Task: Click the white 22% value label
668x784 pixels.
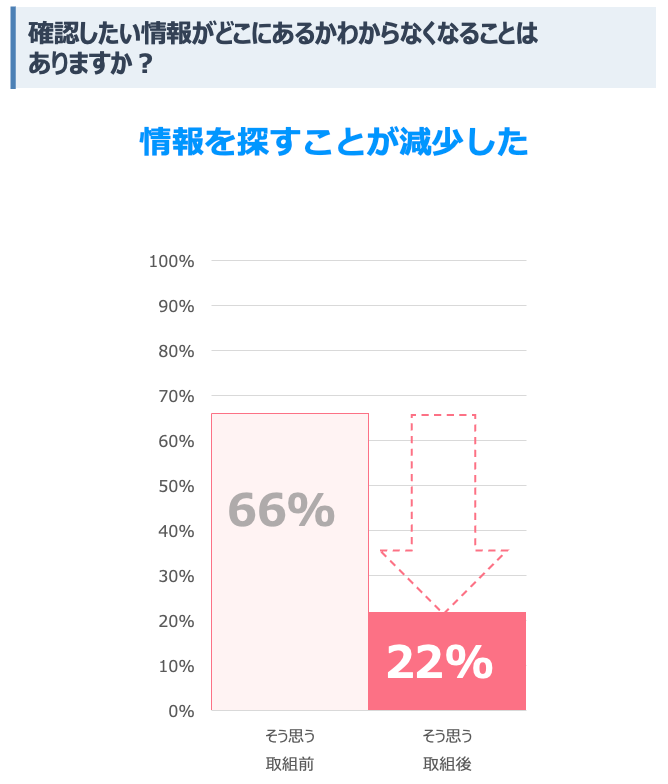Action: pos(439,662)
